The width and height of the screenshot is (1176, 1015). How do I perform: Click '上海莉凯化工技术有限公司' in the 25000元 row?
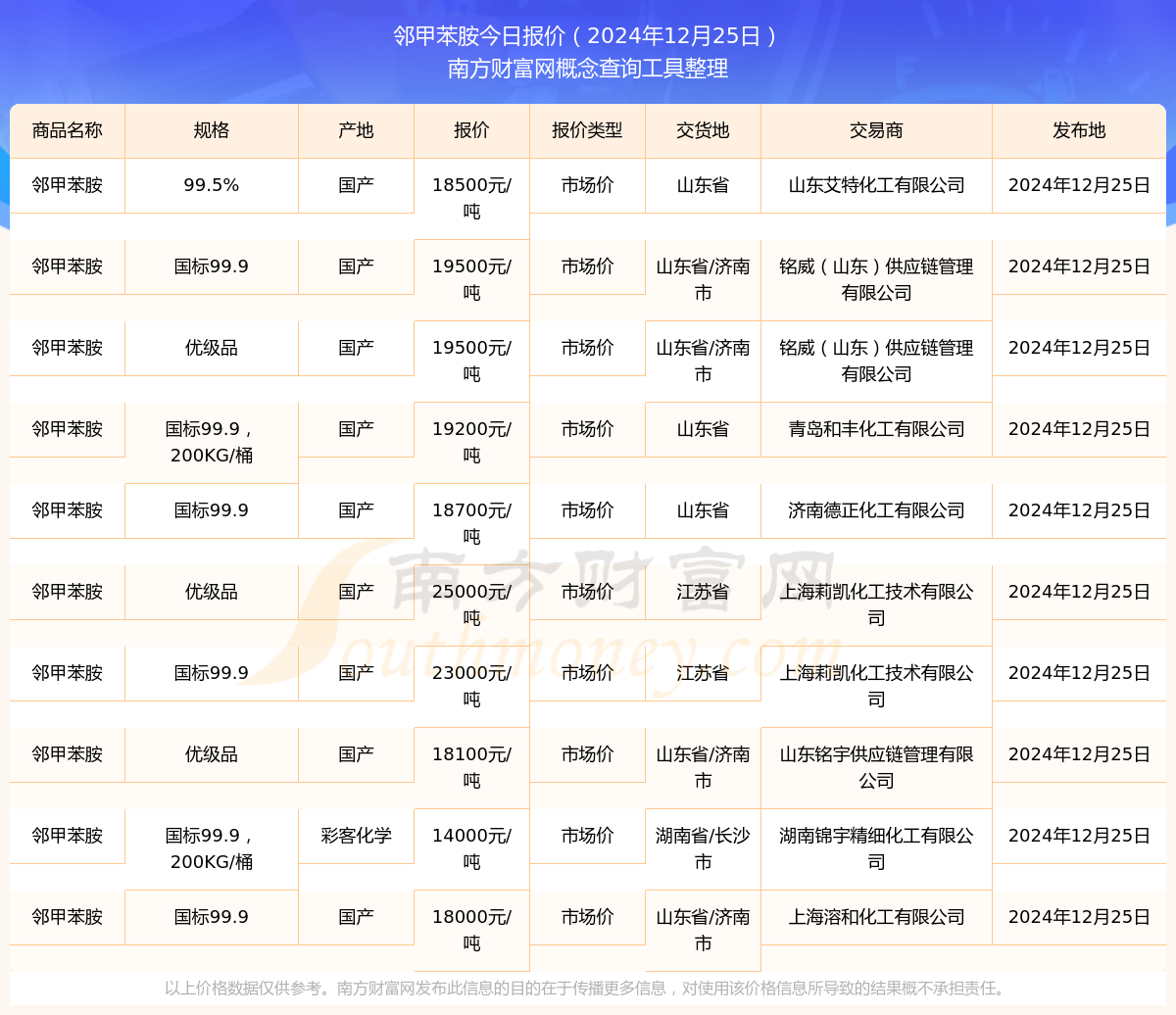point(876,605)
